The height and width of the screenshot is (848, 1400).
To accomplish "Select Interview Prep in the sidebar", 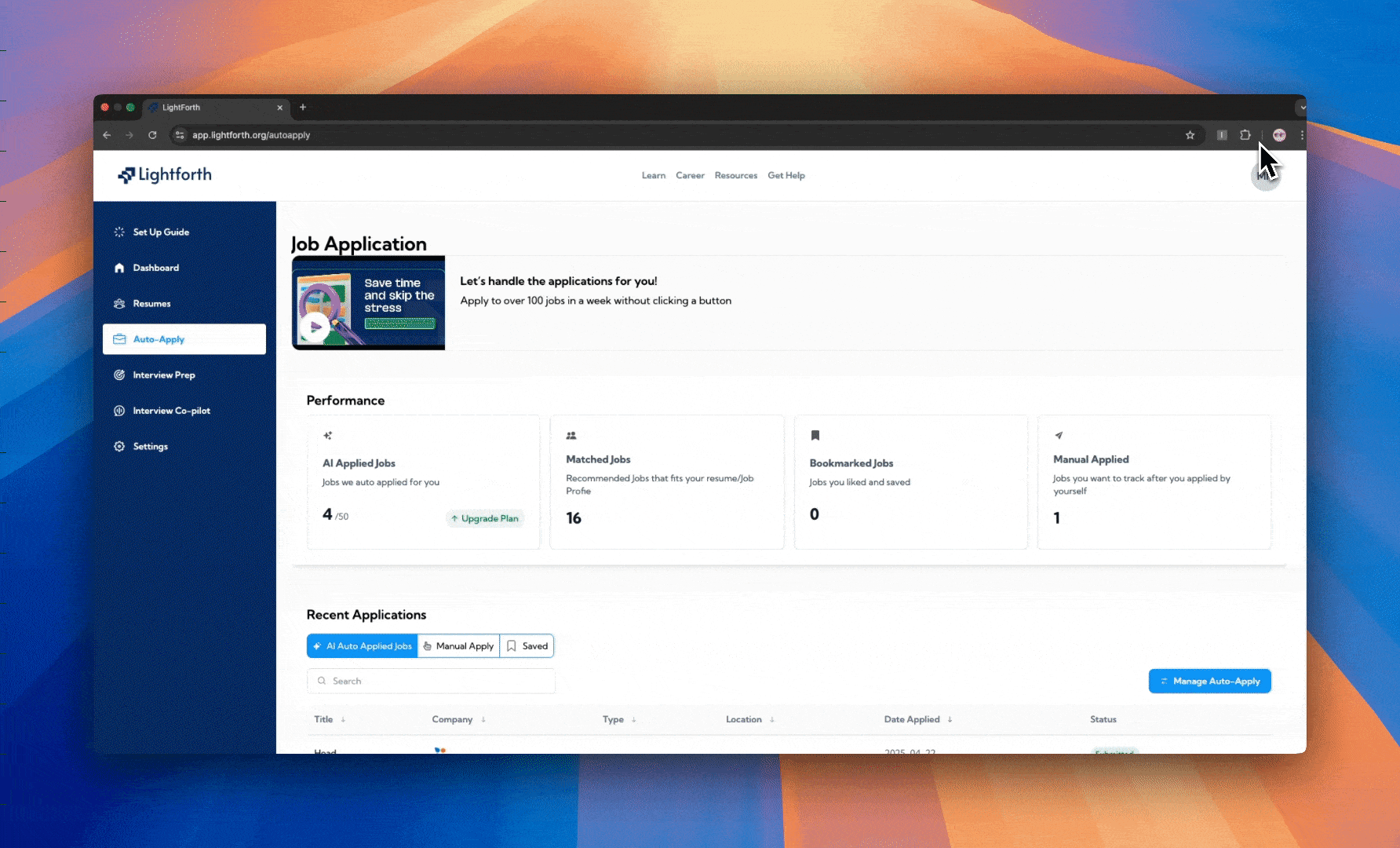I will pyautogui.click(x=163, y=375).
